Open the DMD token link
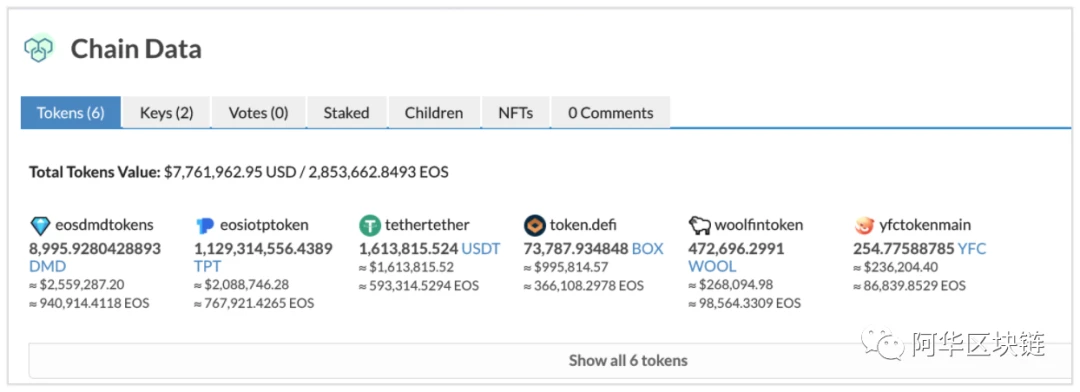This screenshot has height=392, width=1080. click(48, 266)
